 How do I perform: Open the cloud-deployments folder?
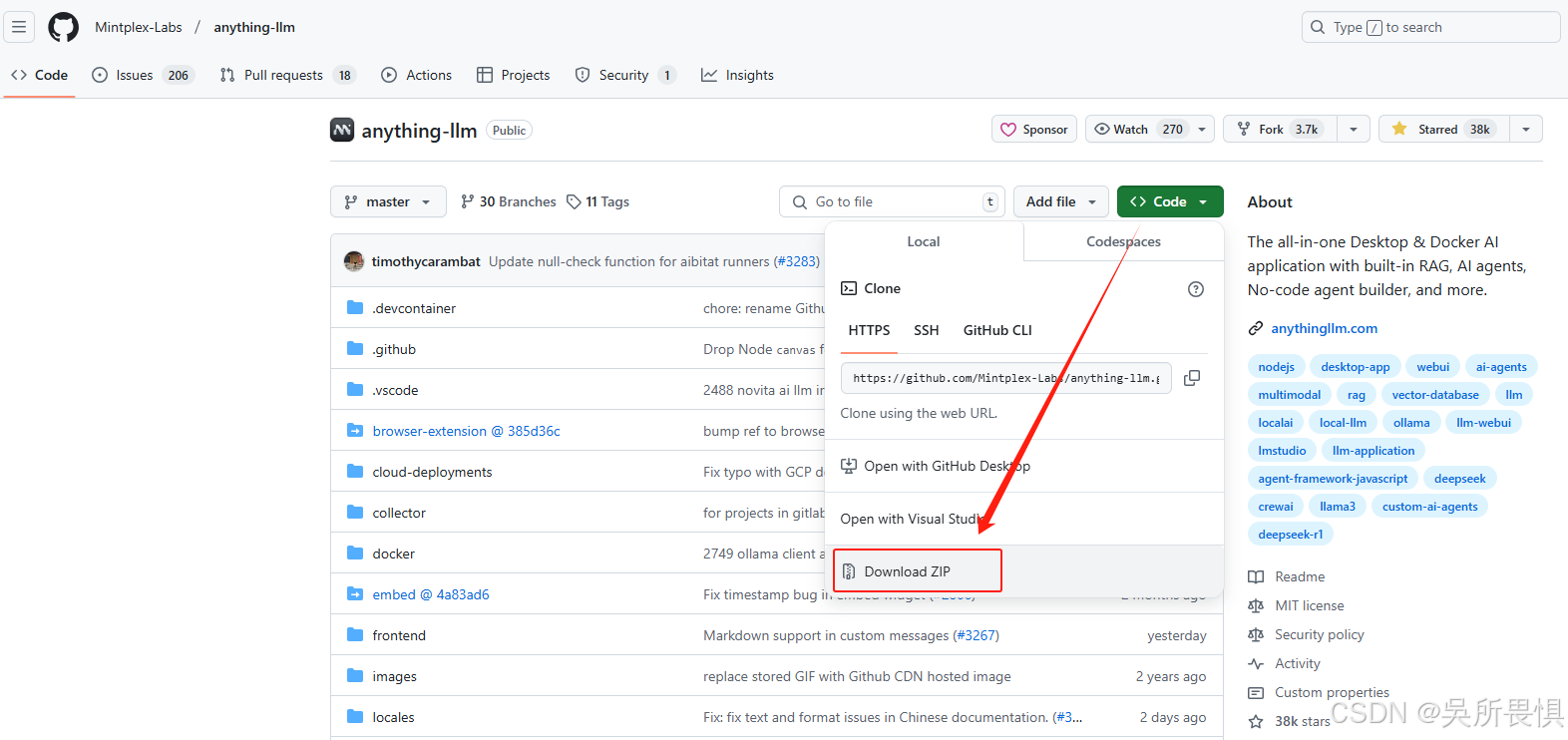(432, 472)
